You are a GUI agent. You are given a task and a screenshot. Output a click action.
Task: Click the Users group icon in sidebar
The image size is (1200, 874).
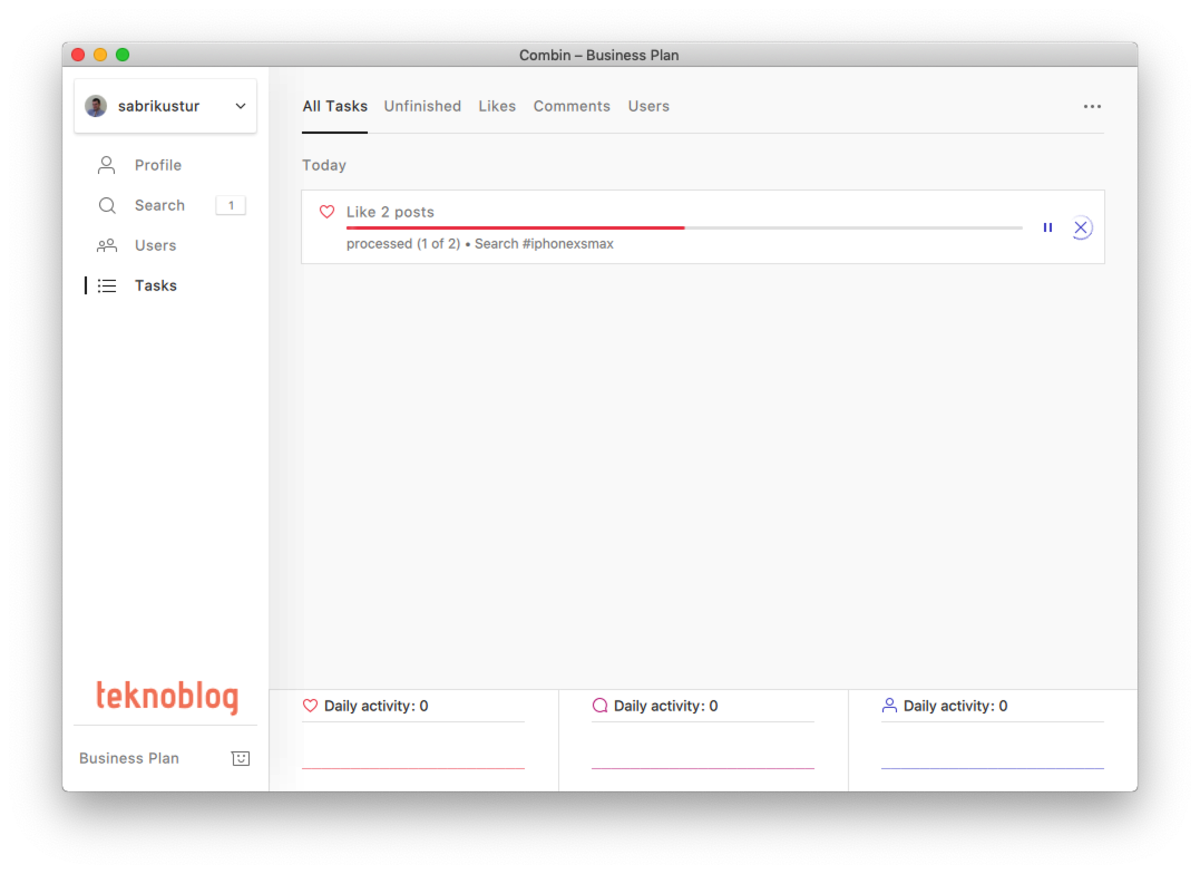coord(107,245)
